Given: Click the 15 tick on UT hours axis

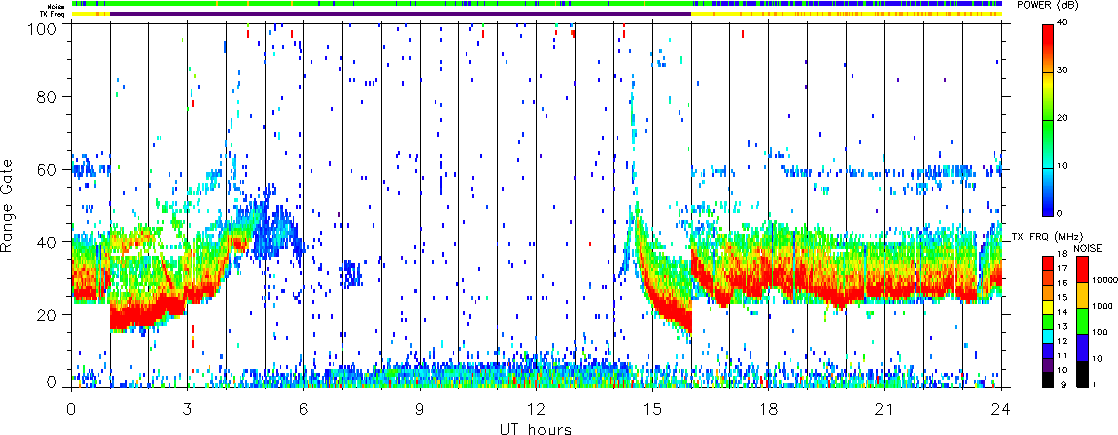Looking at the screenshot, I should pos(652,409).
